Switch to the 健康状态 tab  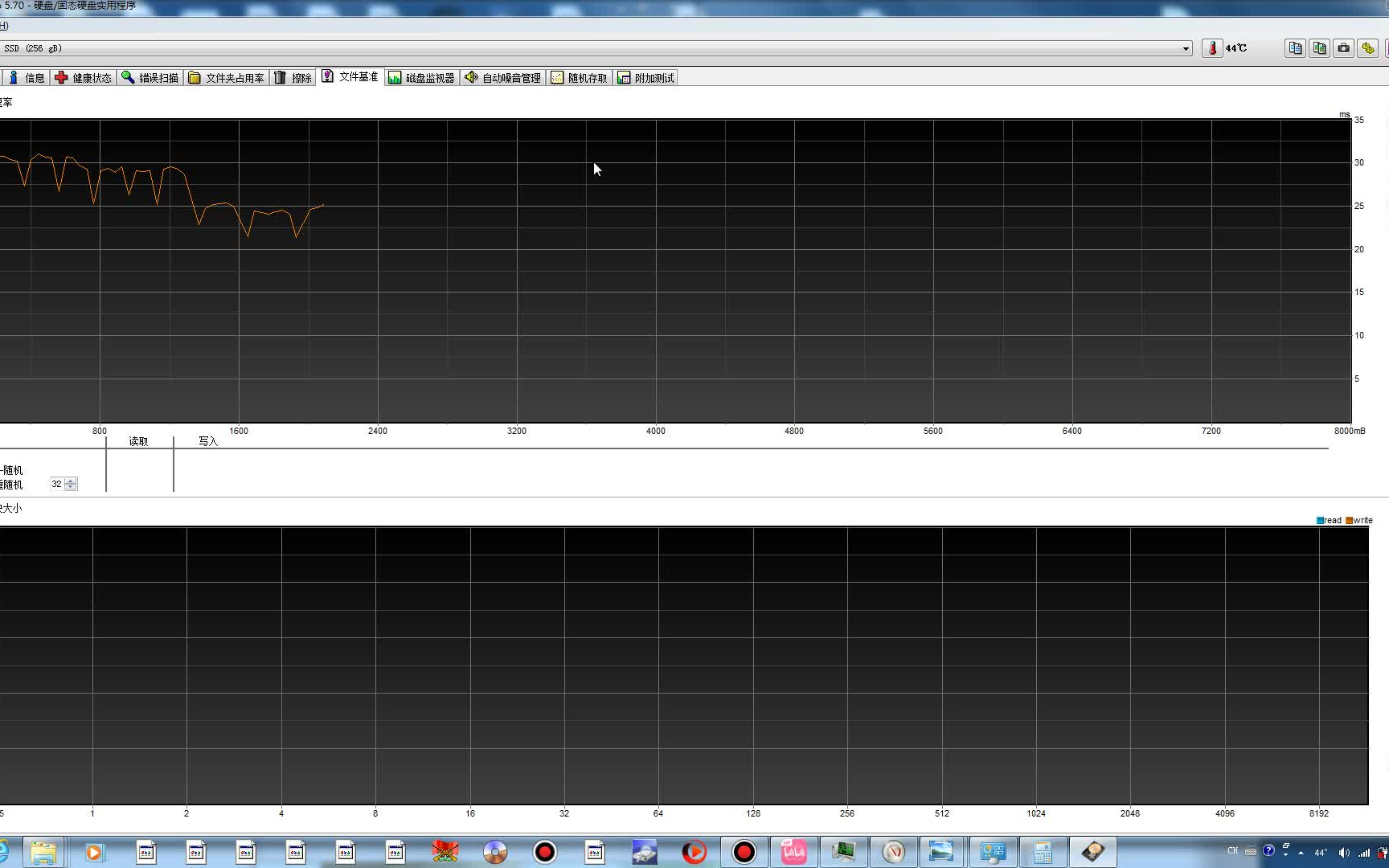pyautogui.click(x=84, y=78)
